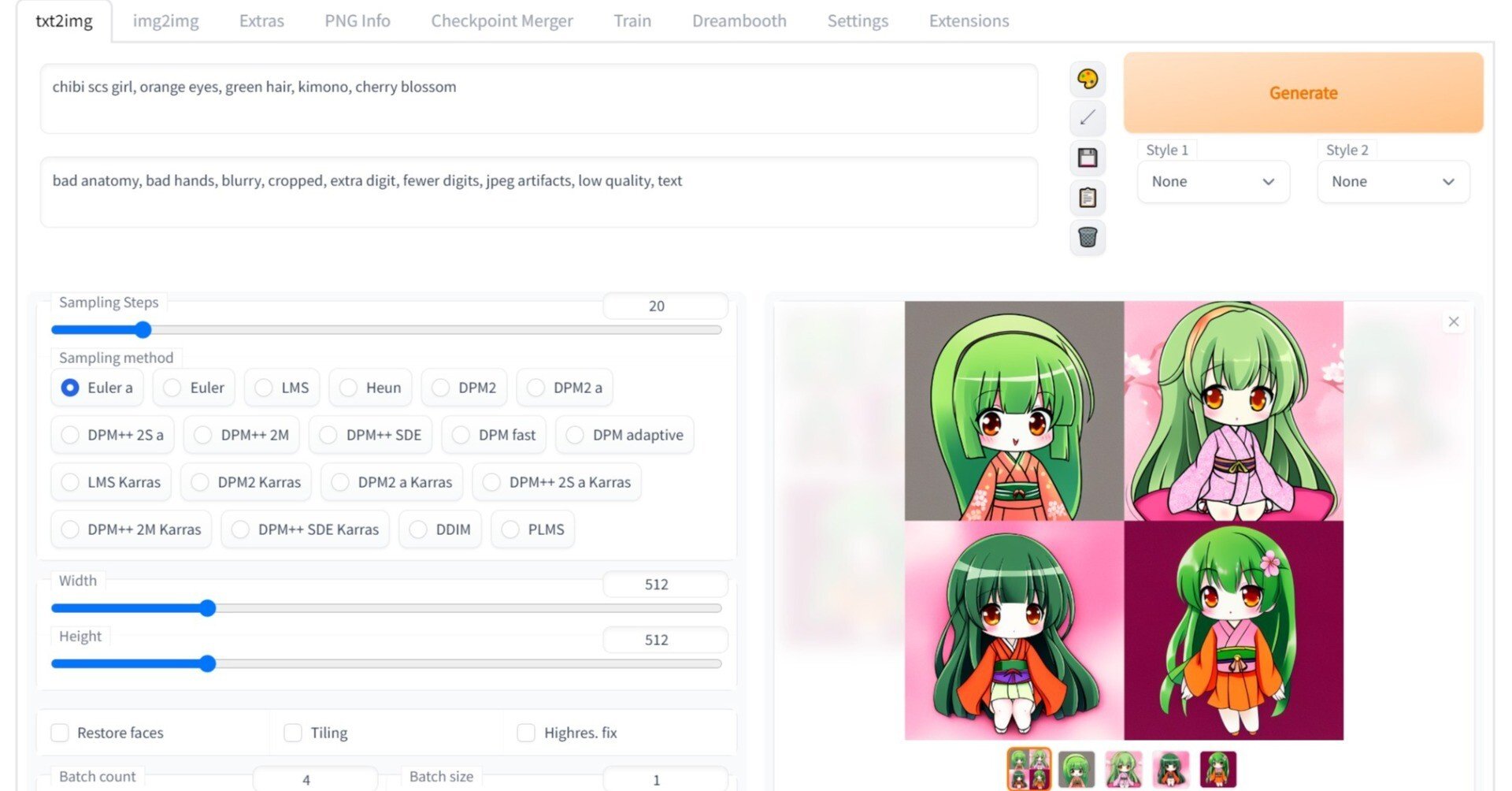Select the dark-green hair girl thumbnail
Screen dimensions: 1512x791
coord(1171,769)
